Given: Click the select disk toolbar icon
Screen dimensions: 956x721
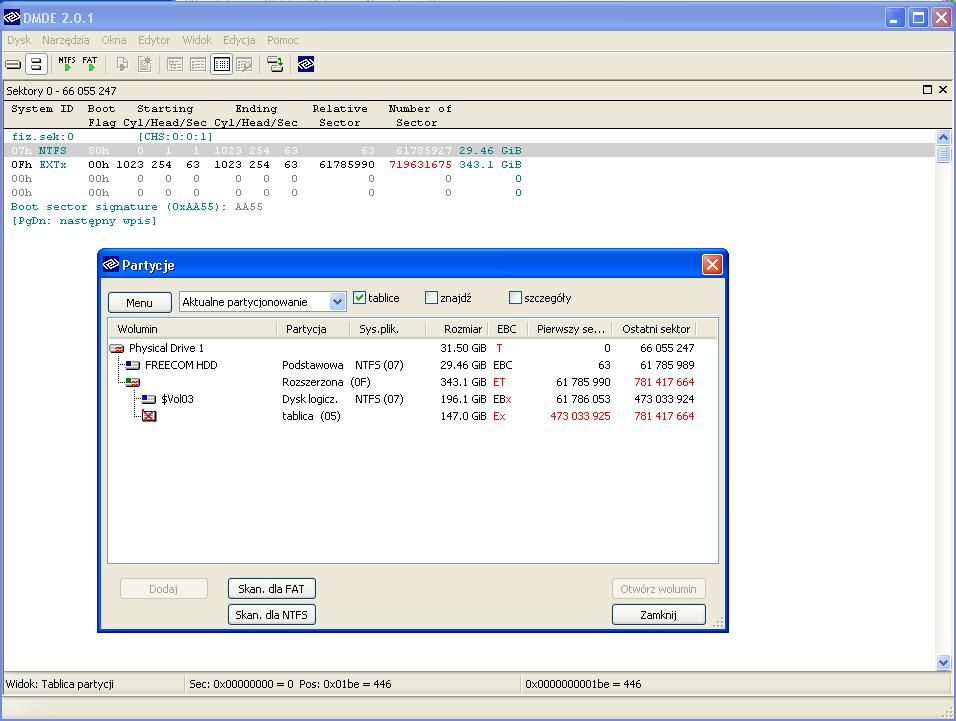Looking at the screenshot, I should (13, 64).
